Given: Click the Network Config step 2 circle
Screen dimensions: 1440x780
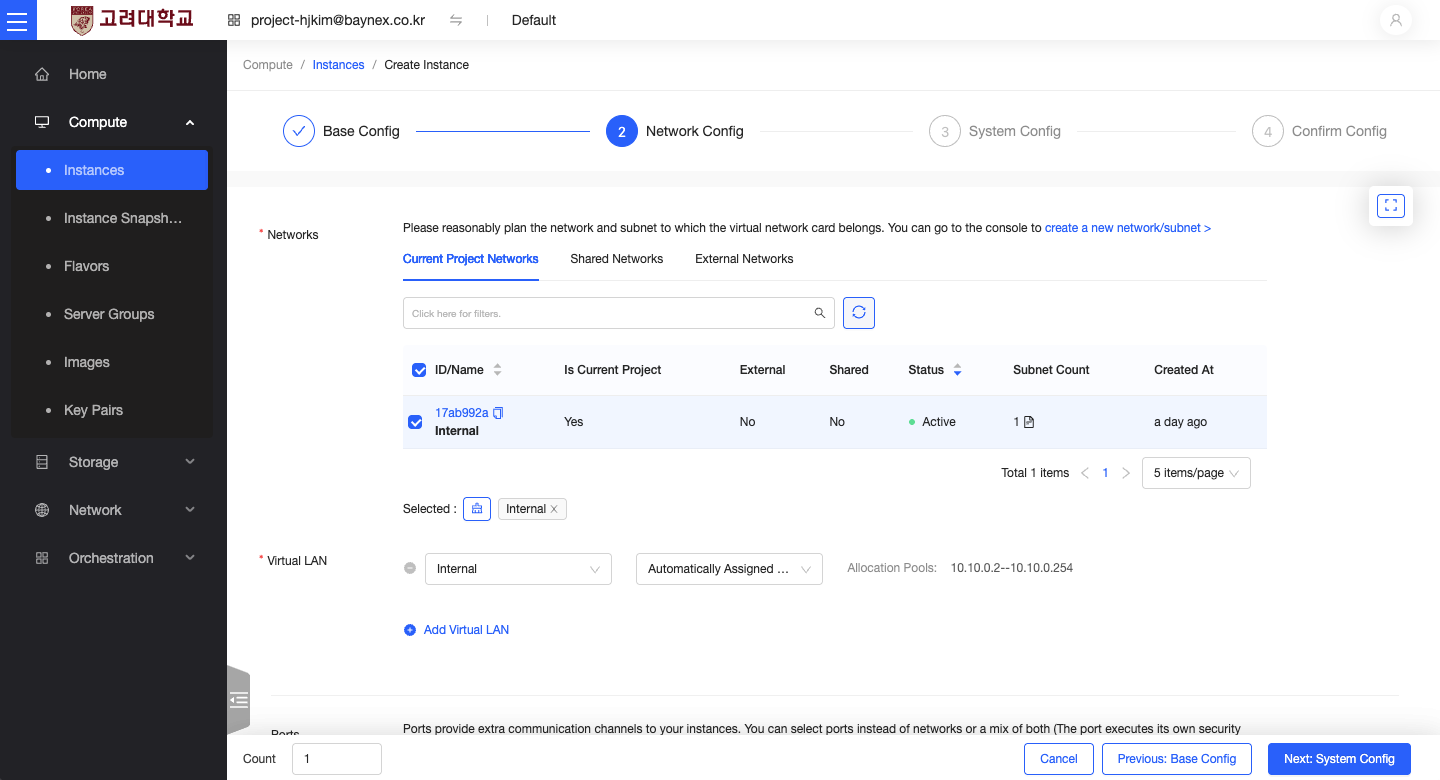Looking at the screenshot, I should 622,131.
